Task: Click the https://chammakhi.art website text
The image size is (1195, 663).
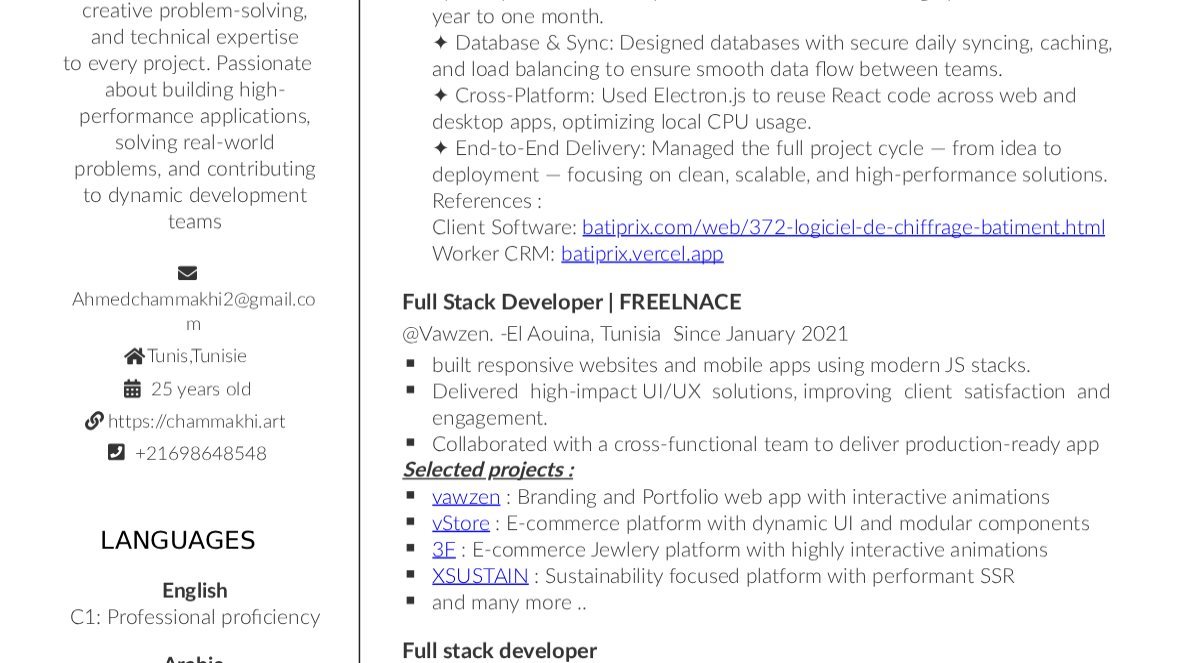Action: pyautogui.click(x=196, y=421)
